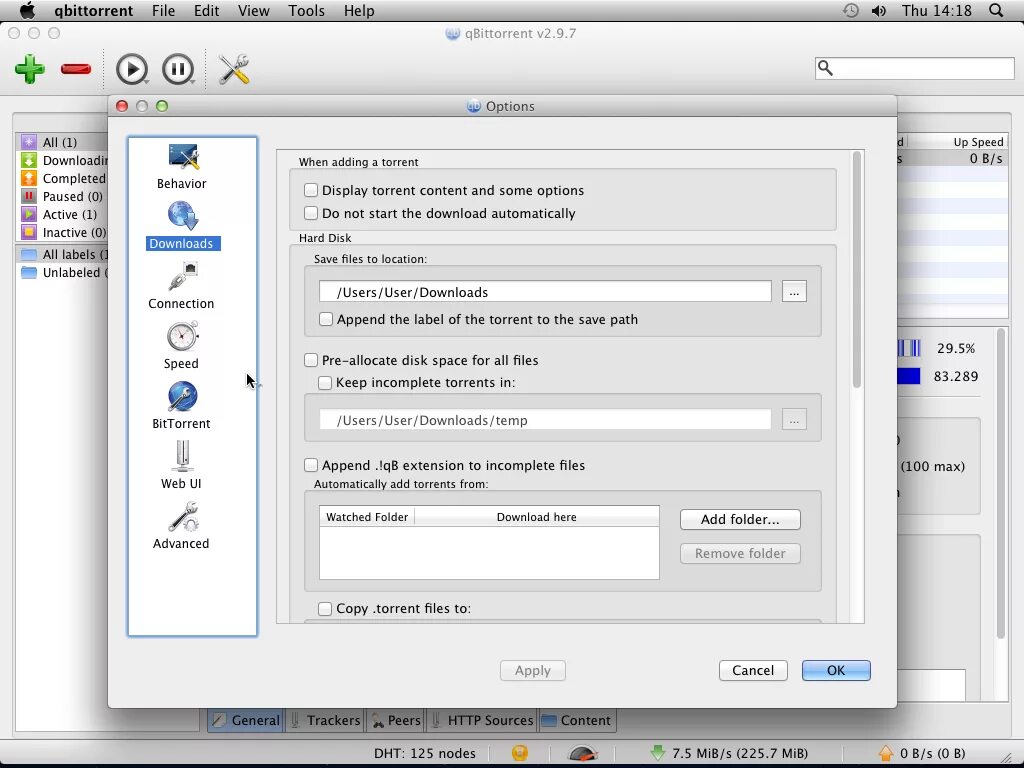Switch to the General tab

pyautogui.click(x=246, y=720)
